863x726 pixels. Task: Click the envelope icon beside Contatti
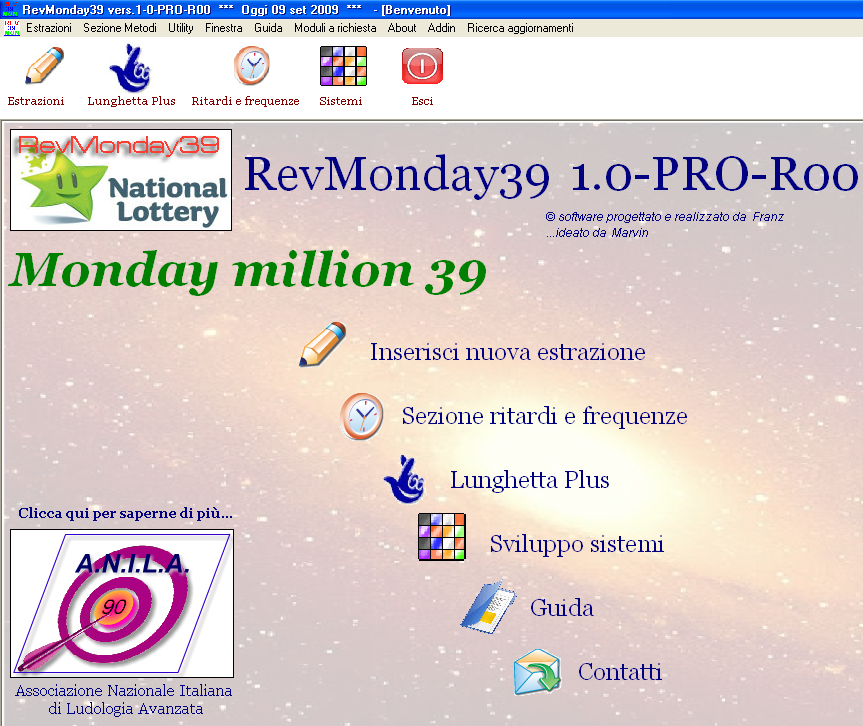pyautogui.click(x=537, y=672)
